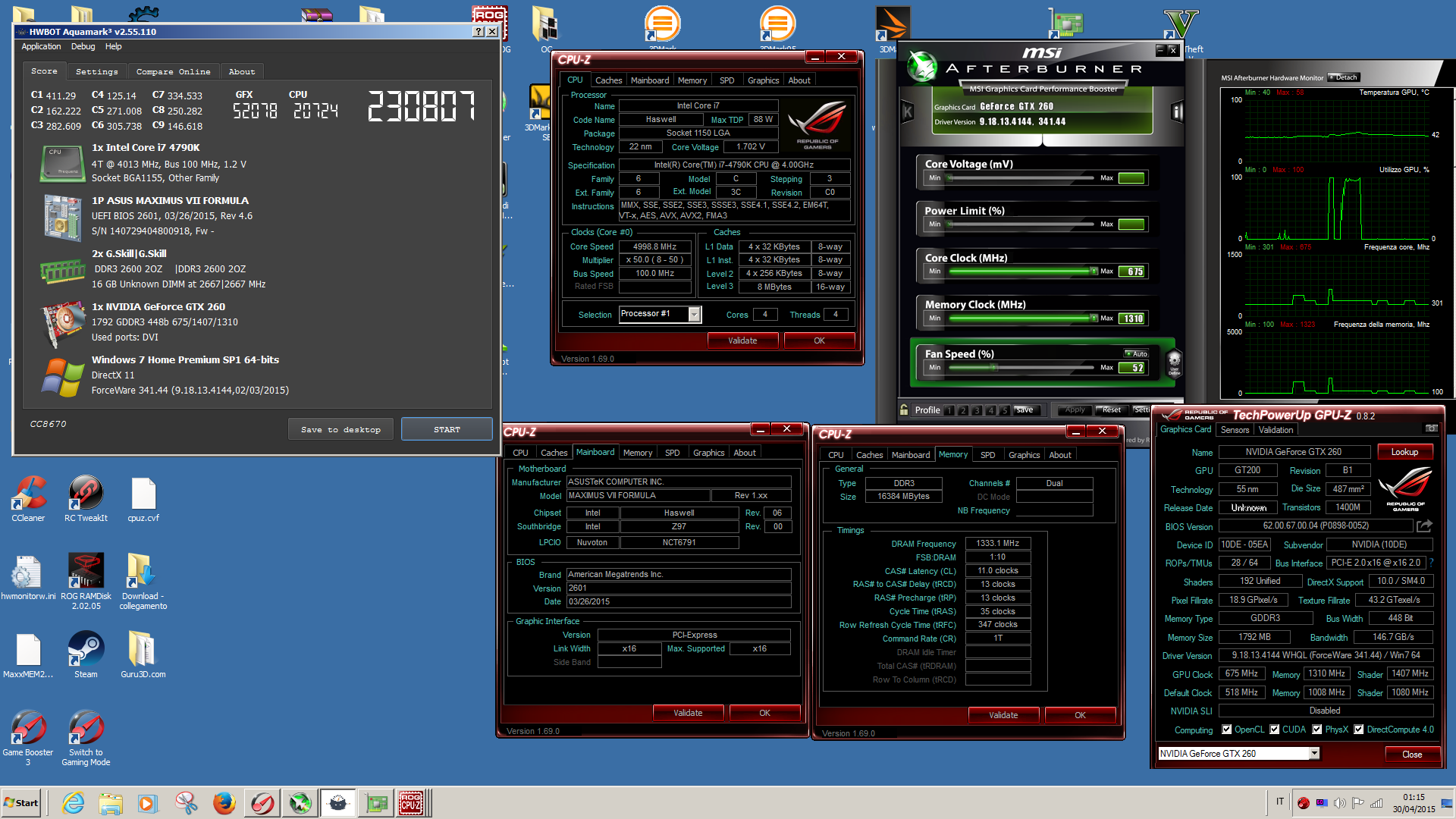Toggle Afterburner fan speed Auto button

(1136, 353)
